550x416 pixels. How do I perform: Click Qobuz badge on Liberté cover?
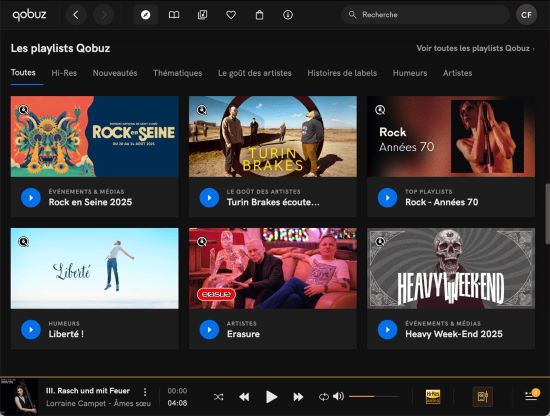coord(24,242)
